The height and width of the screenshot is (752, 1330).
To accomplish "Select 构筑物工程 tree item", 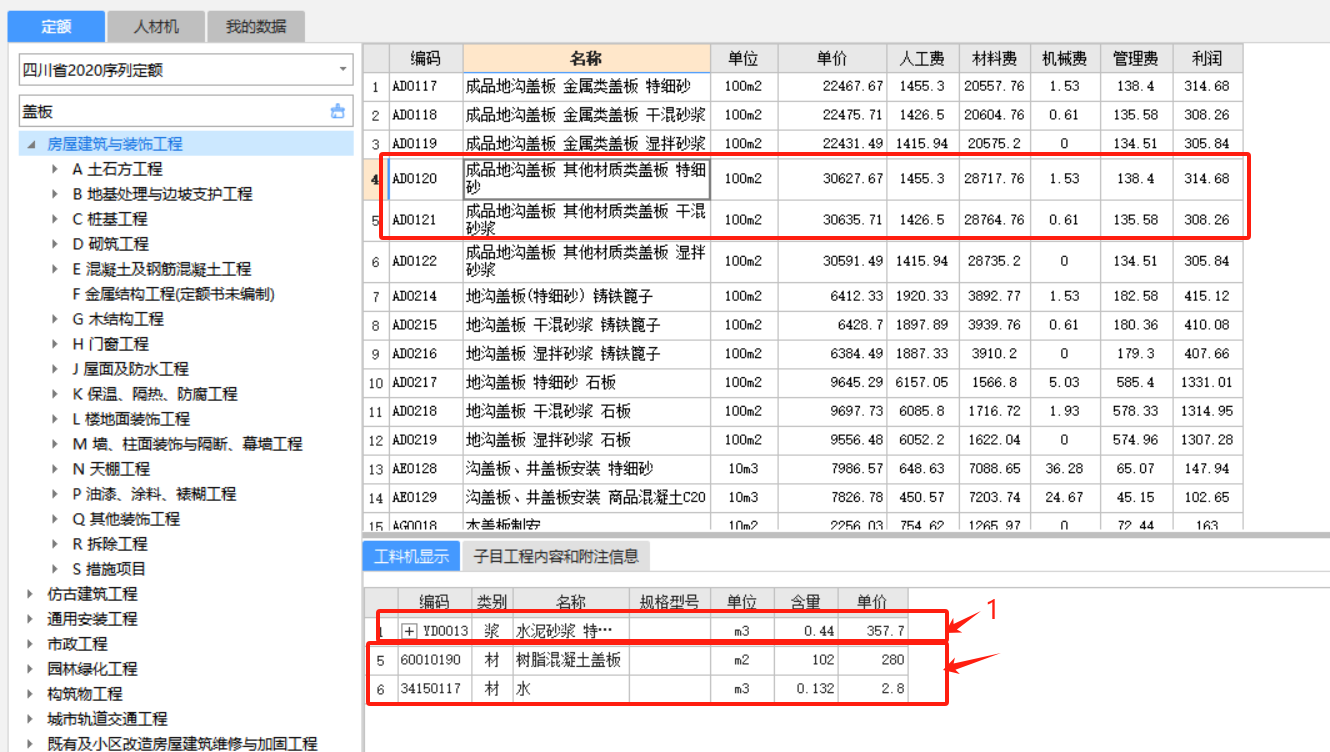I will tap(84, 694).
